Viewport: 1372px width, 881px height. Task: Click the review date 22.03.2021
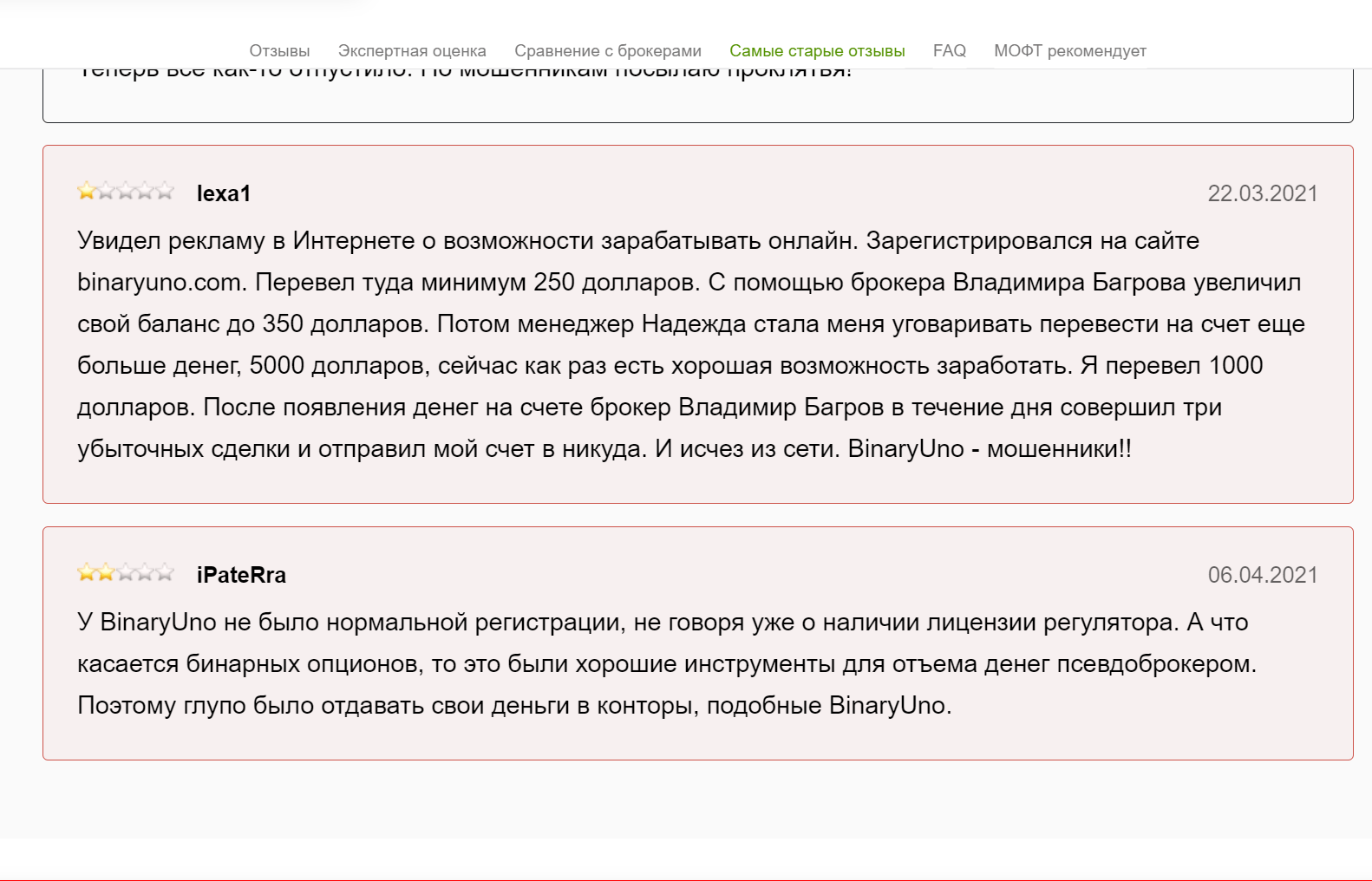[x=1262, y=193]
